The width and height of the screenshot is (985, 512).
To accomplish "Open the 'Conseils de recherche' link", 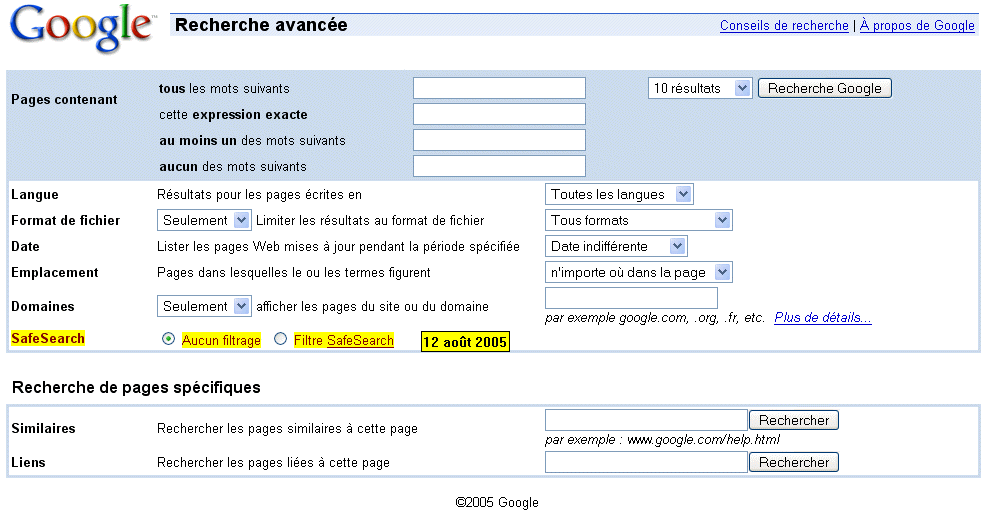I will (x=784, y=26).
